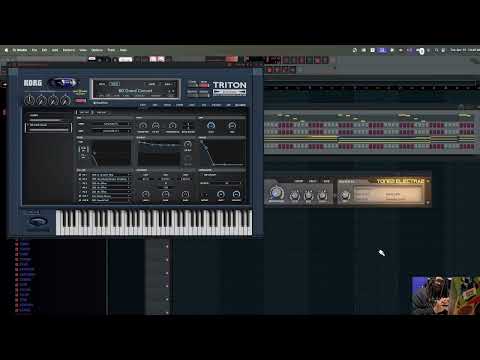Toggle the first effect slot checkbox in Triton

pyautogui.click(x=80, y=175)
